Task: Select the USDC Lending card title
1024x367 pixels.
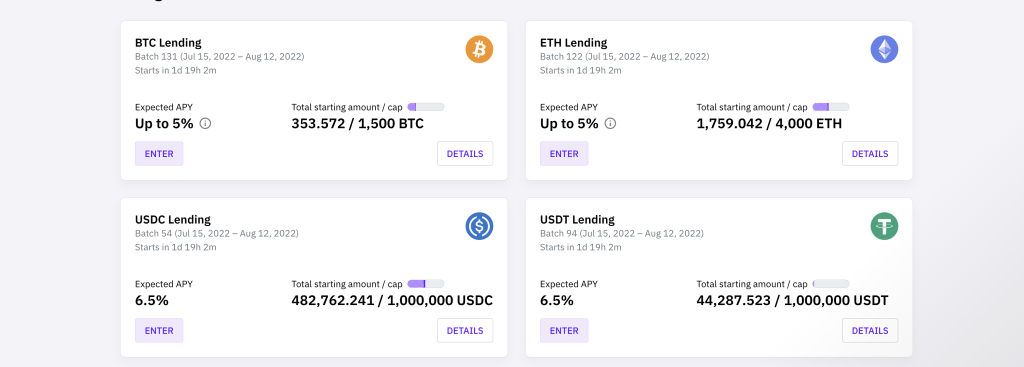Action: pyautogui.click(x=173, y=219)
